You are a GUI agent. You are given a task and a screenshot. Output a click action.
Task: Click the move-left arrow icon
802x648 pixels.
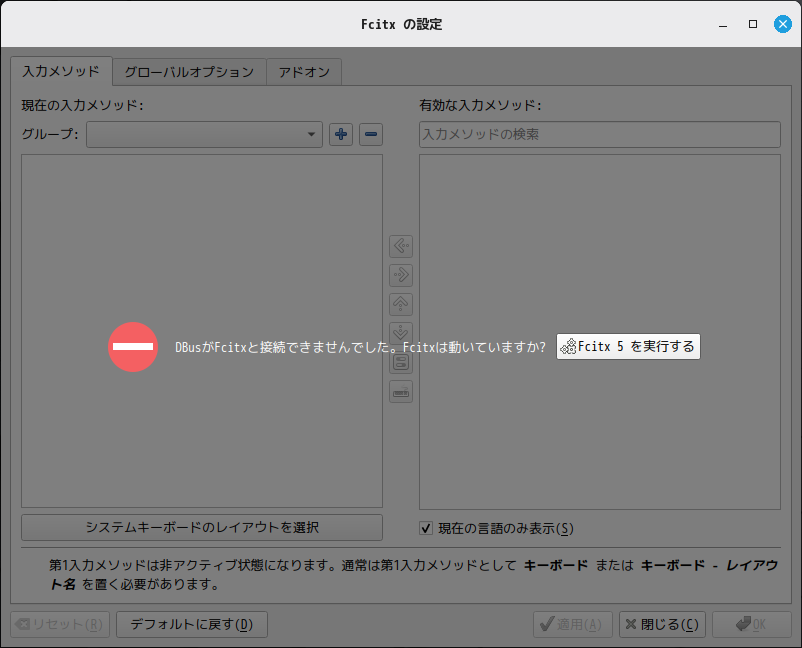(x=401, y=246)
